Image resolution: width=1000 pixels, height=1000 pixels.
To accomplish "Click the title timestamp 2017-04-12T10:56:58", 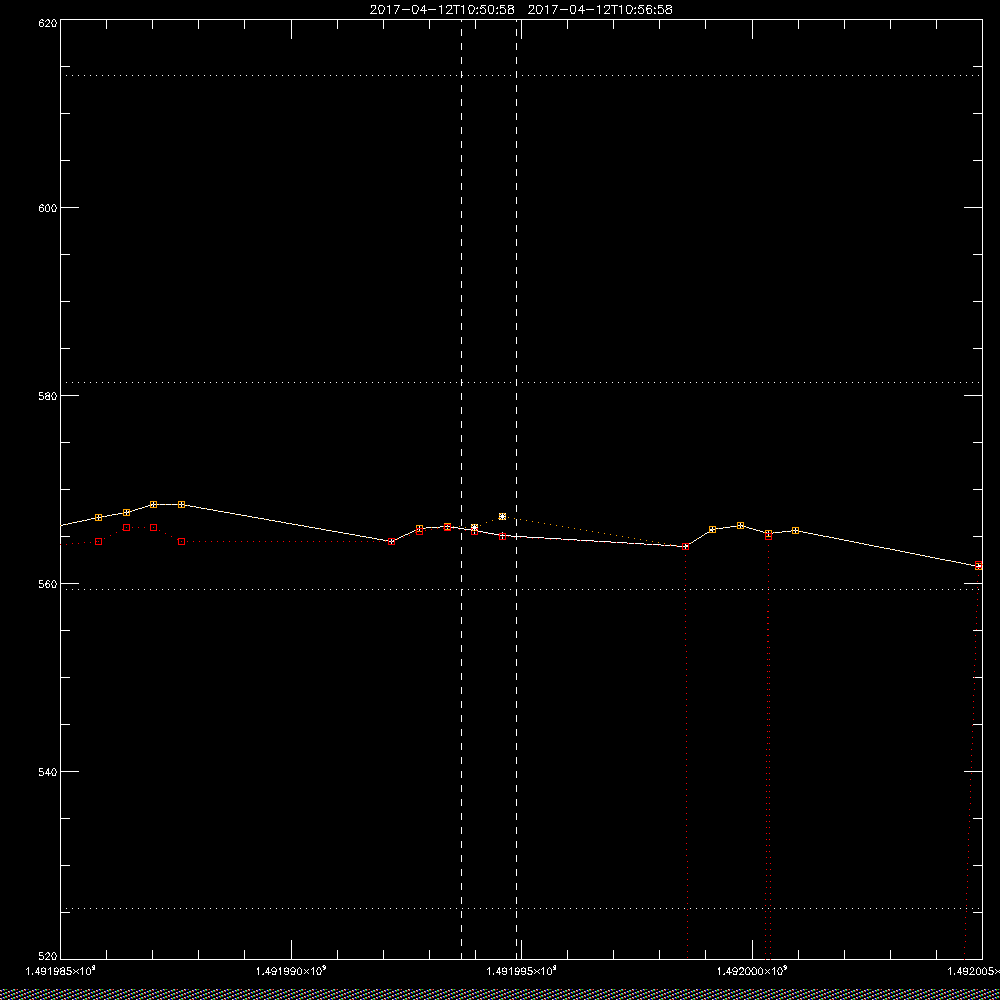I will pos(600,10).
